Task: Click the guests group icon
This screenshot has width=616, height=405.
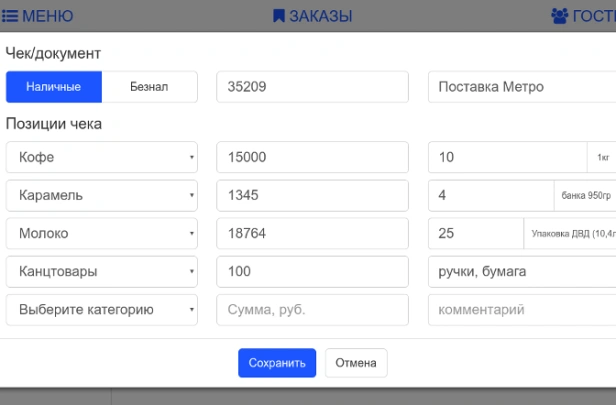Action: [559, 16]
